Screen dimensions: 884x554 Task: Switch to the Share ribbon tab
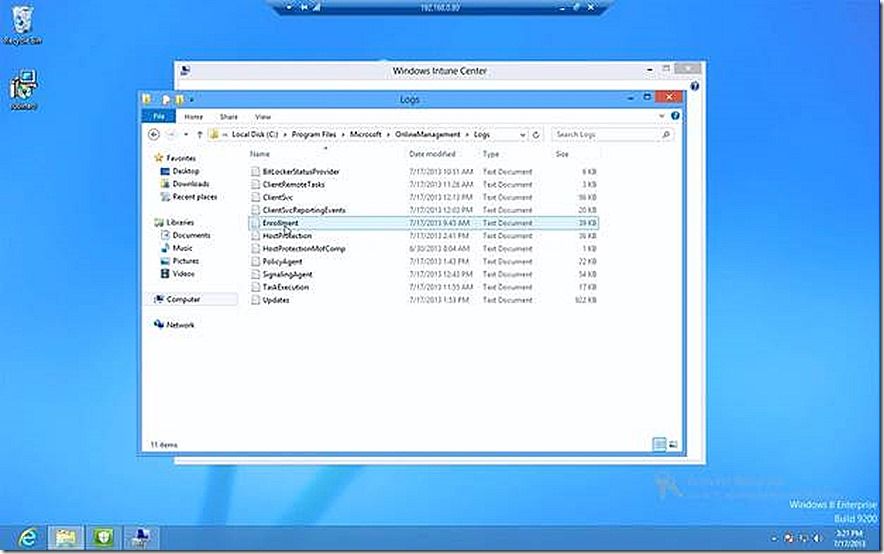pyautogui.click(x=228, y=117)
